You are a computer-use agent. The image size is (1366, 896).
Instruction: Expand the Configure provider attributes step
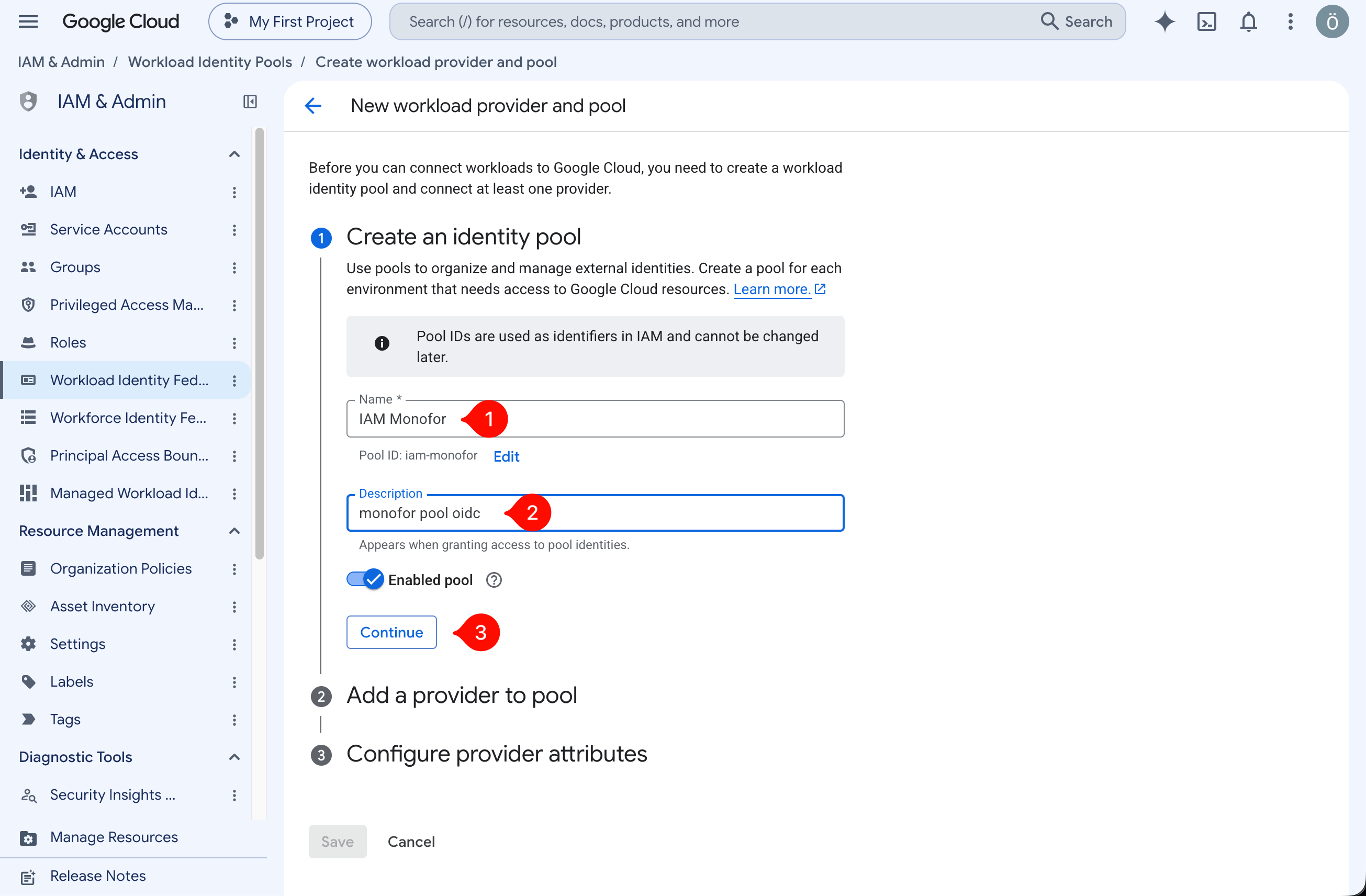pos(497,754)
